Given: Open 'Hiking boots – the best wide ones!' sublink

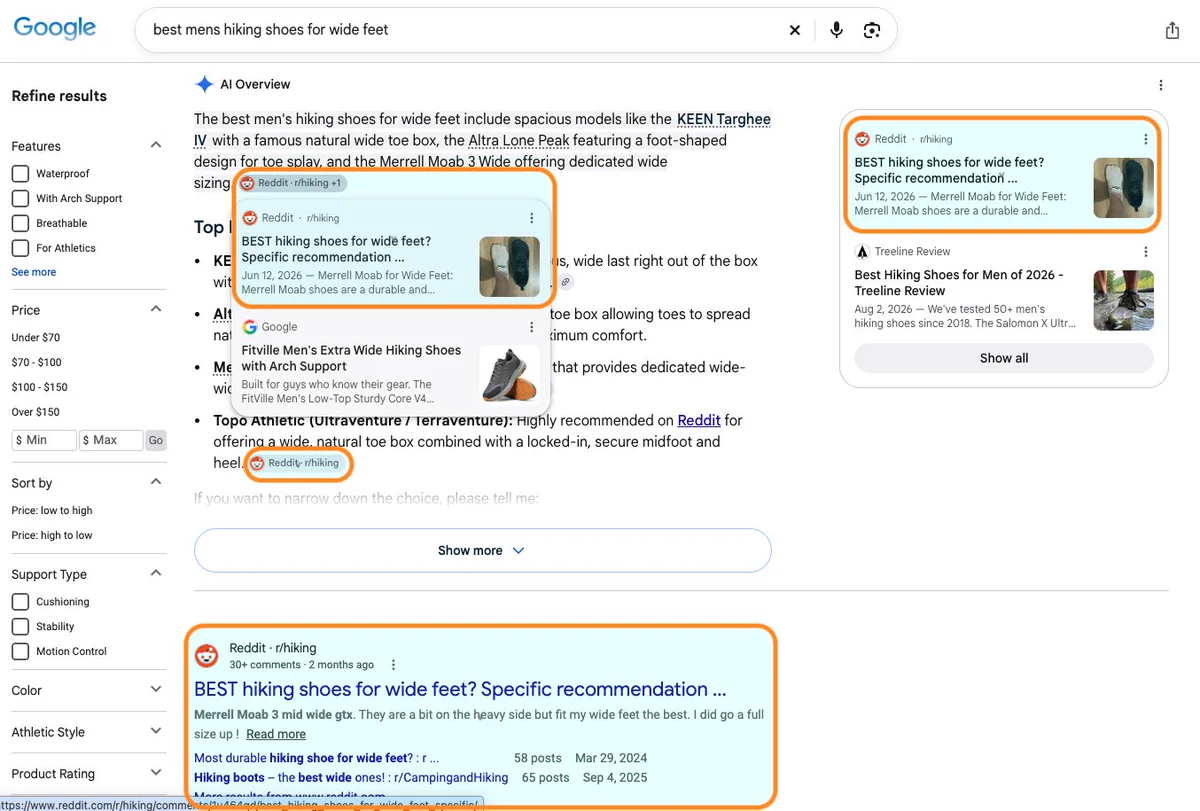Looking at the screenshot, I should 351,777.
